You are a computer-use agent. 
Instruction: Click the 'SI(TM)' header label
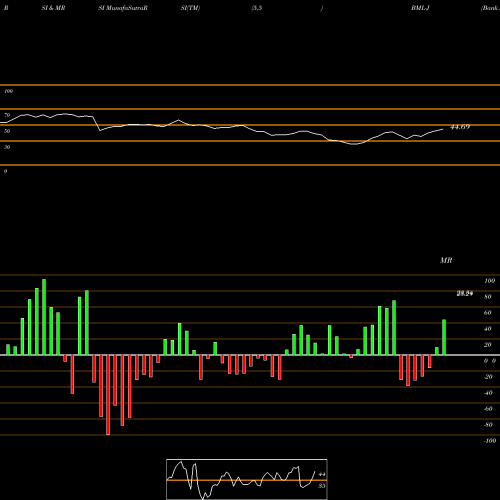coord(190,8)
